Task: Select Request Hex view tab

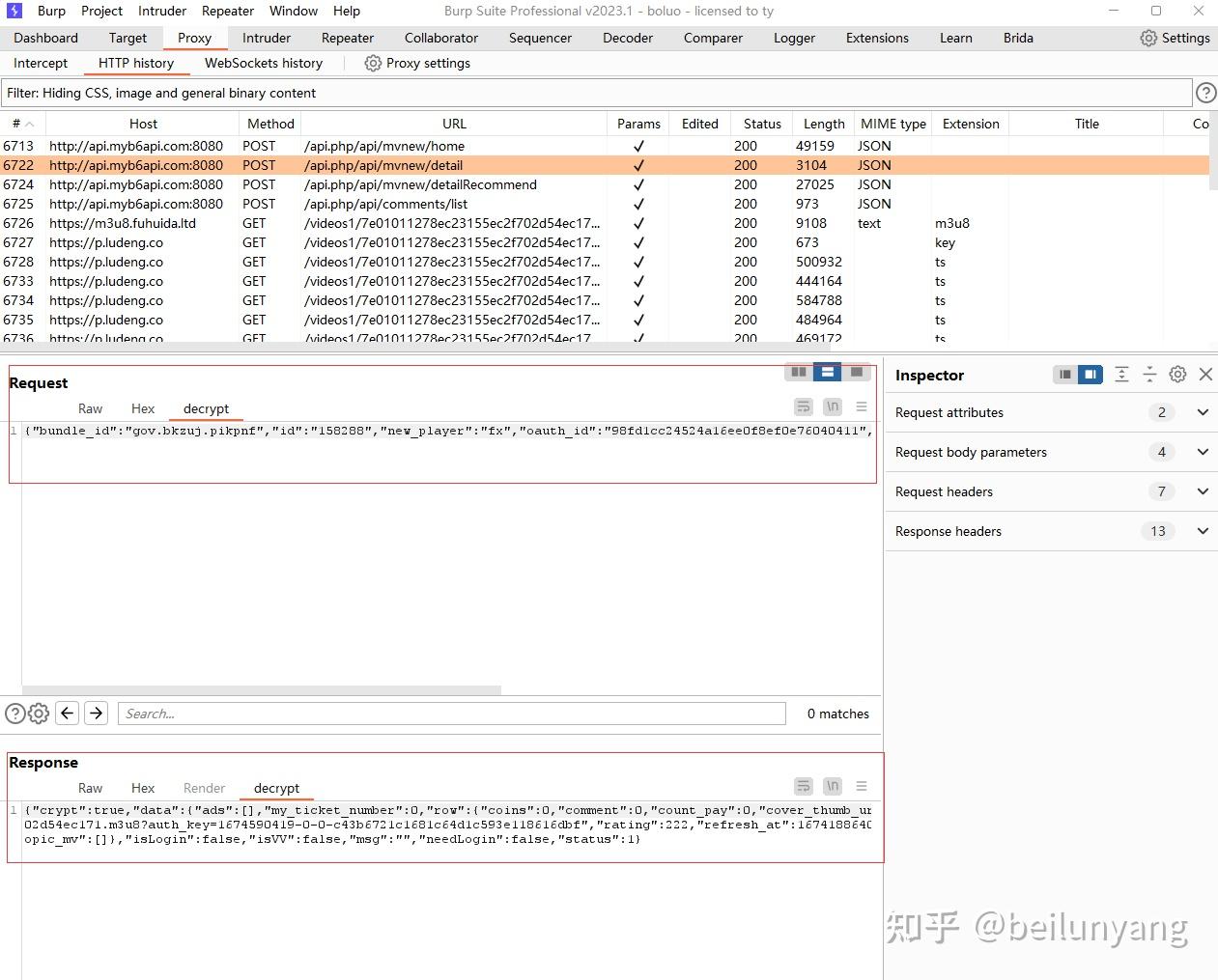Action: 143,408
